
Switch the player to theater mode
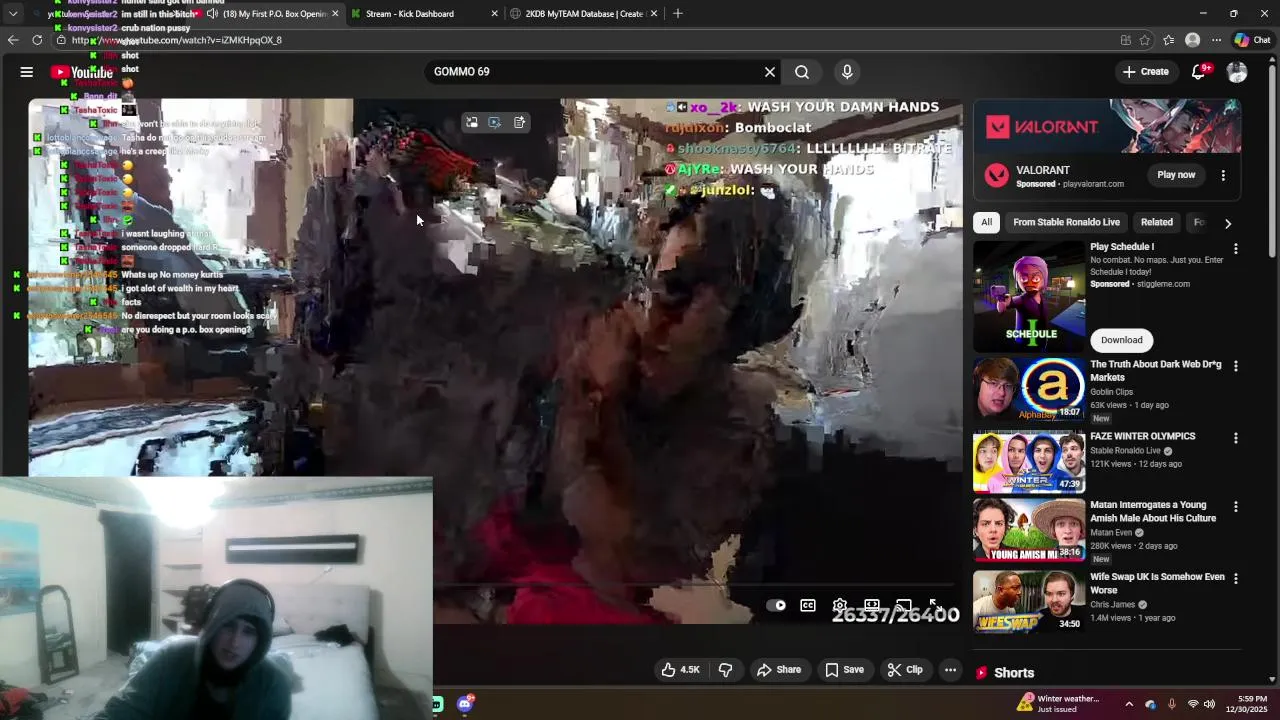(x=872, y=605)
